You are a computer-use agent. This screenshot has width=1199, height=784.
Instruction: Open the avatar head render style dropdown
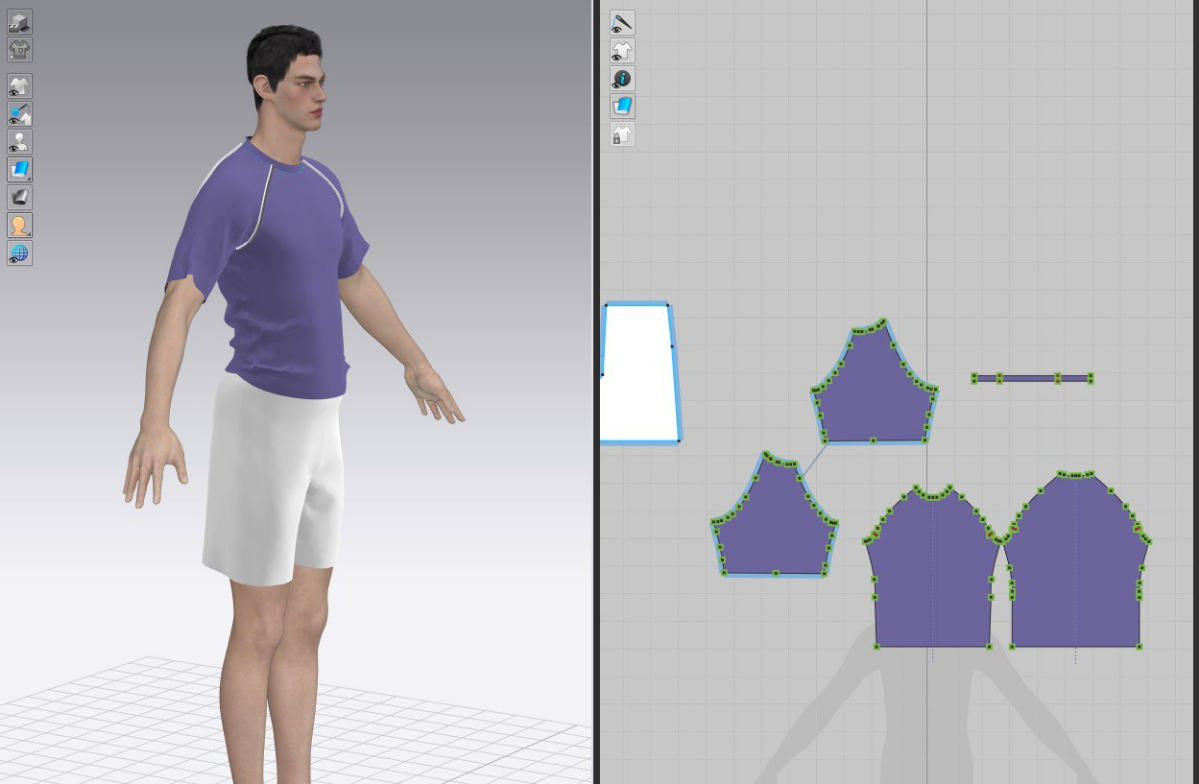click(20, 225)
